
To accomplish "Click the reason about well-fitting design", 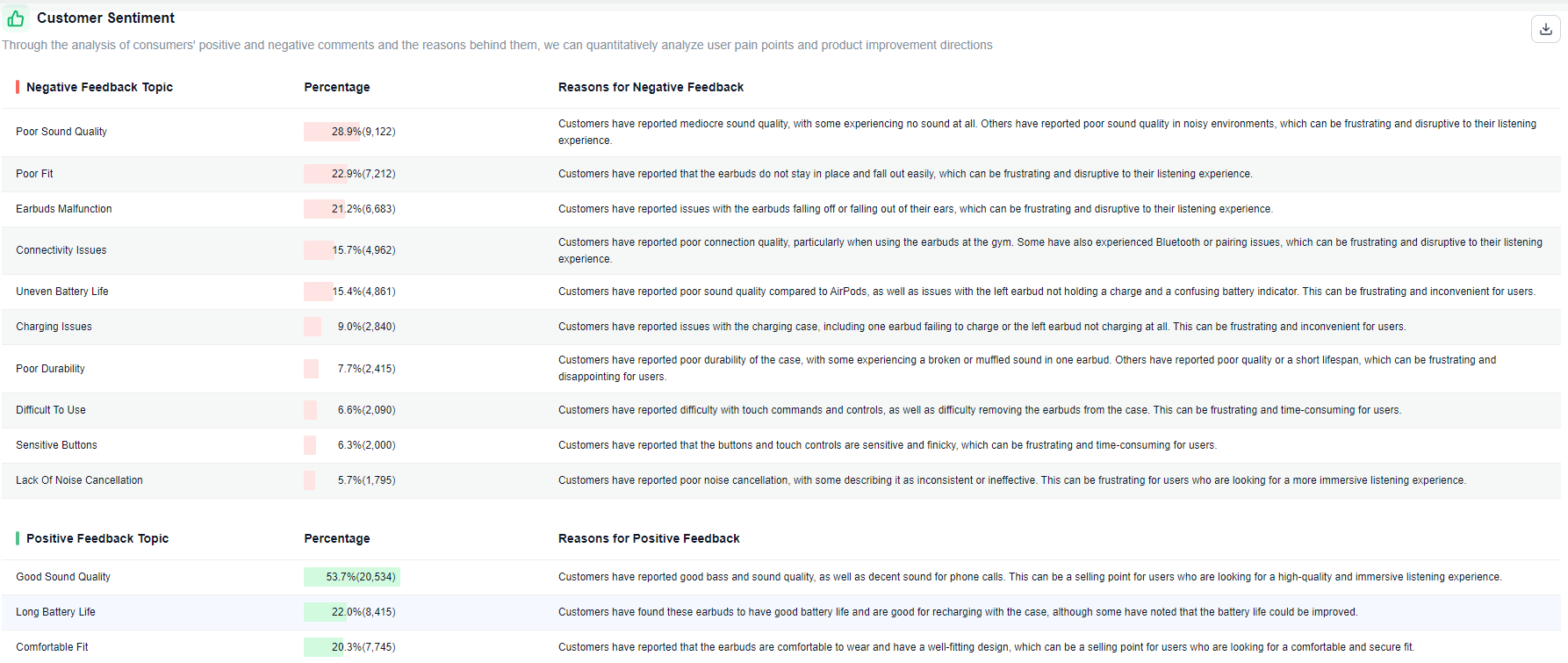I will pos(986,647).
